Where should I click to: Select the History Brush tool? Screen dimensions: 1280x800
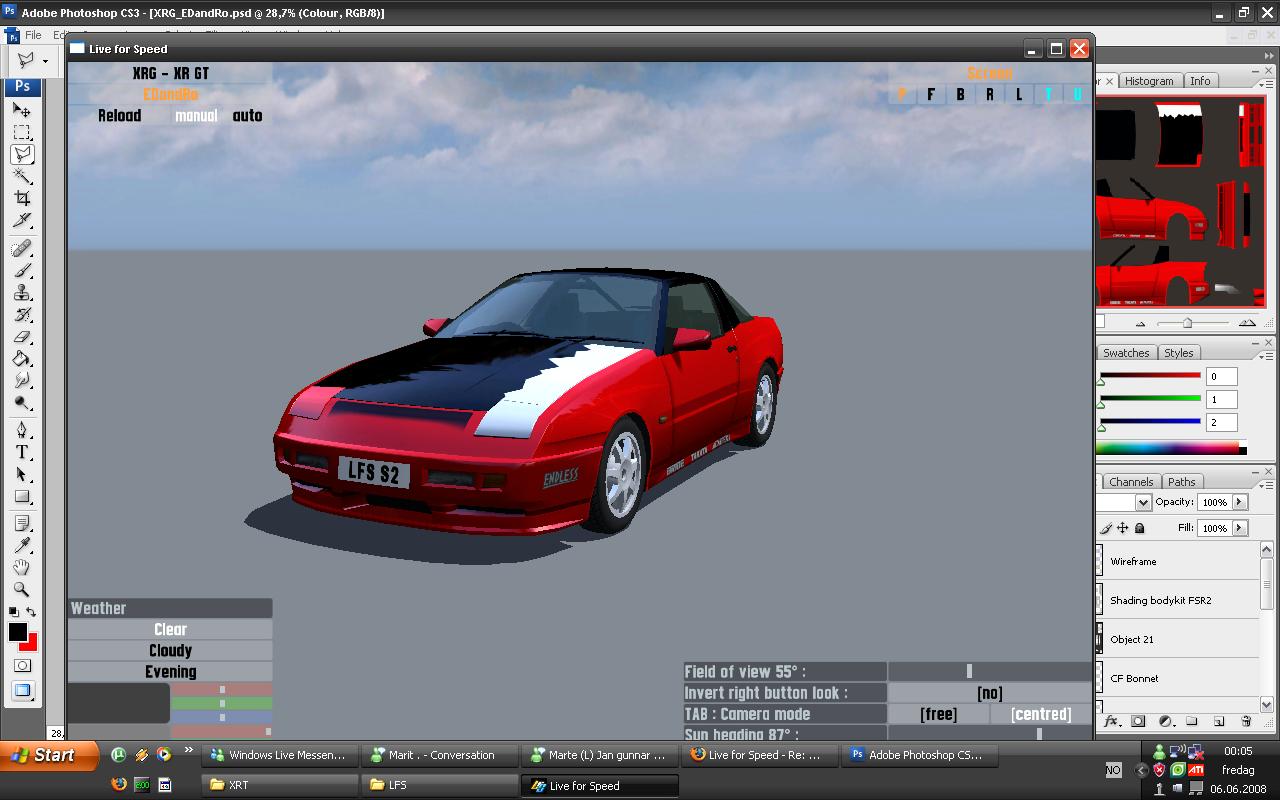click(22, 315)
